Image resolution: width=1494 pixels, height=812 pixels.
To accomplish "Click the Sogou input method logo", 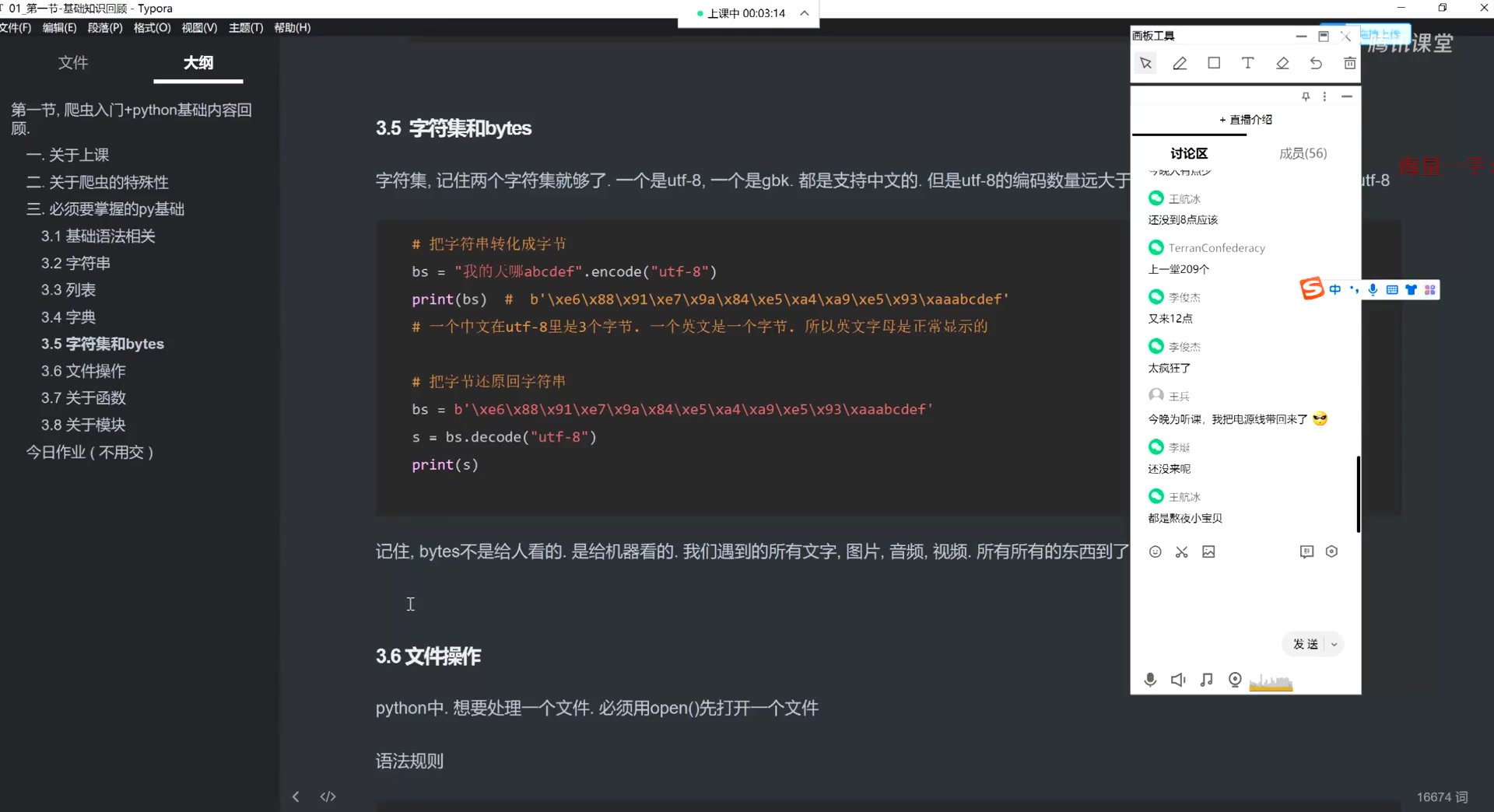I will click(x=1312, y=289).
